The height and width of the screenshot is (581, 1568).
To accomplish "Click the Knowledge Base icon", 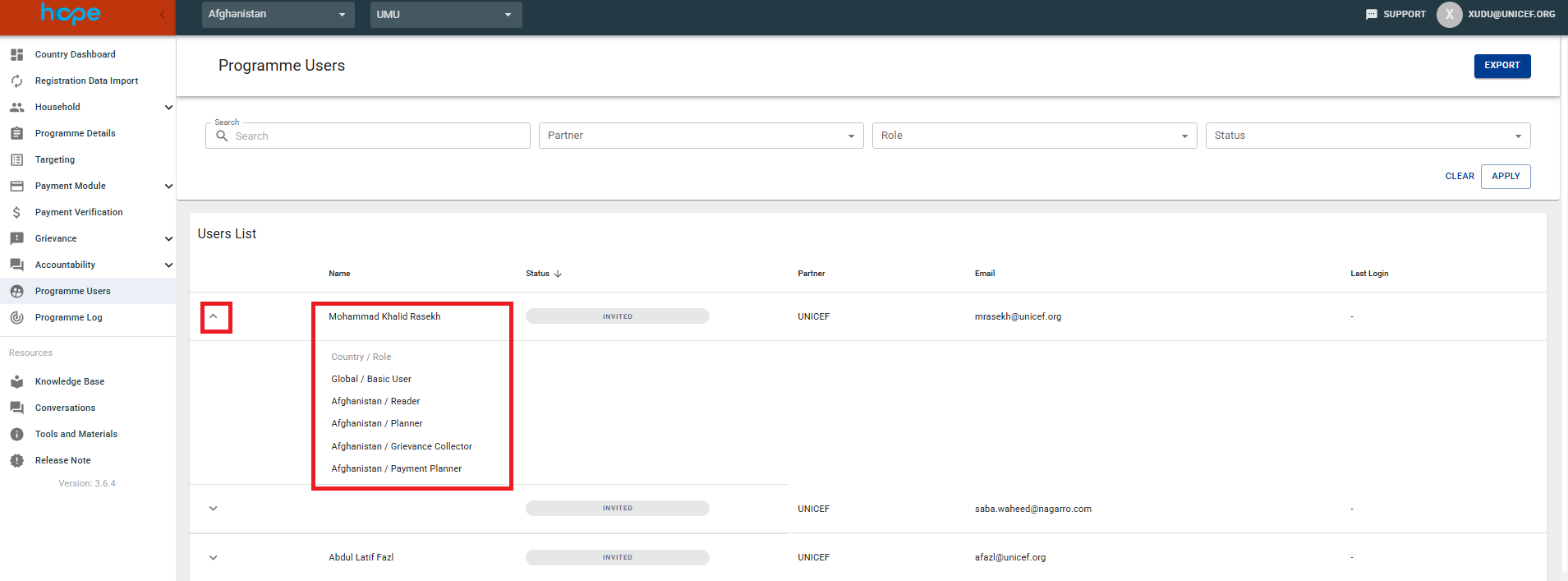I will 16,381.
